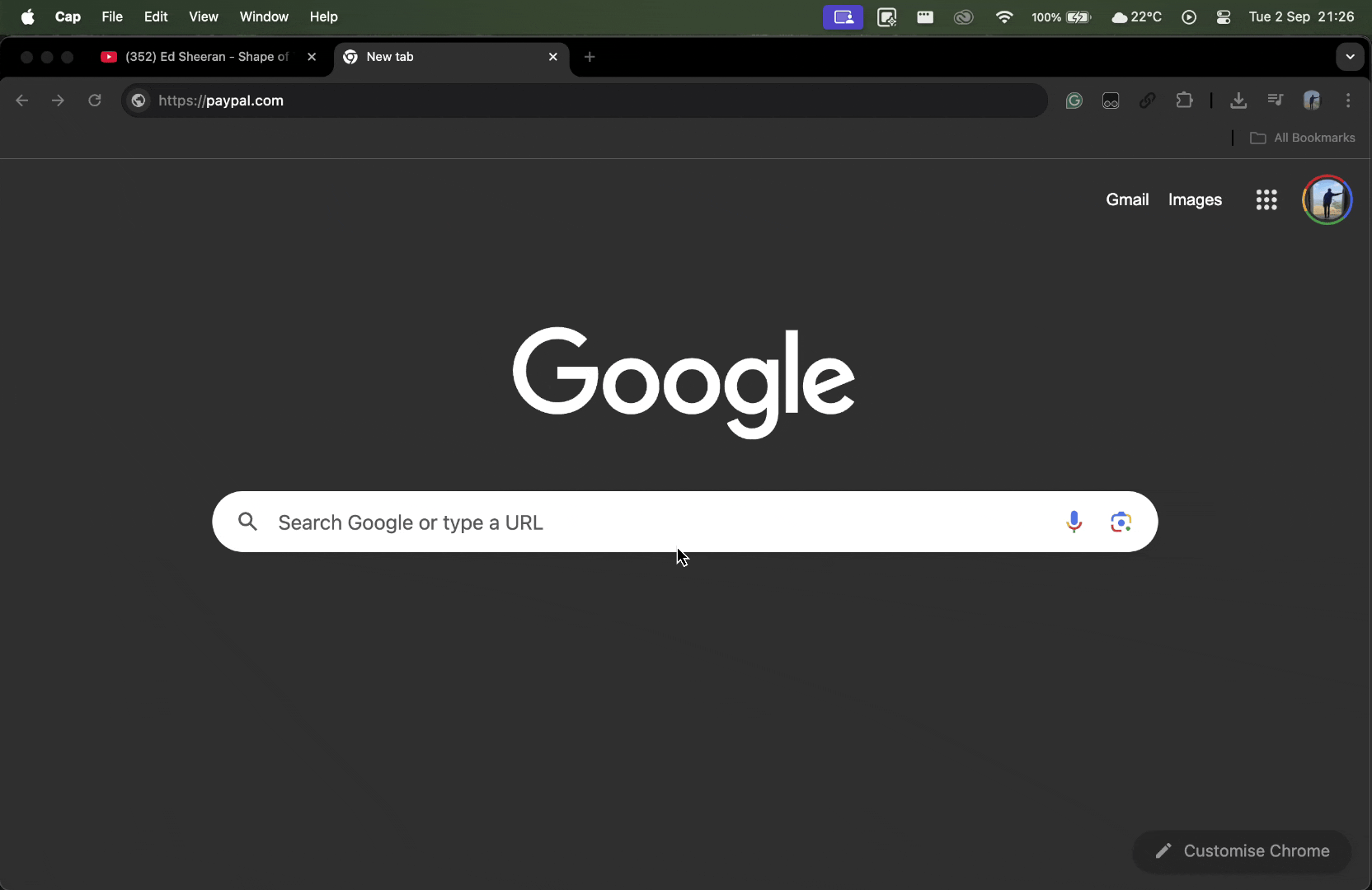Open the All Bookmarks folder

(x=1303, y=138)
